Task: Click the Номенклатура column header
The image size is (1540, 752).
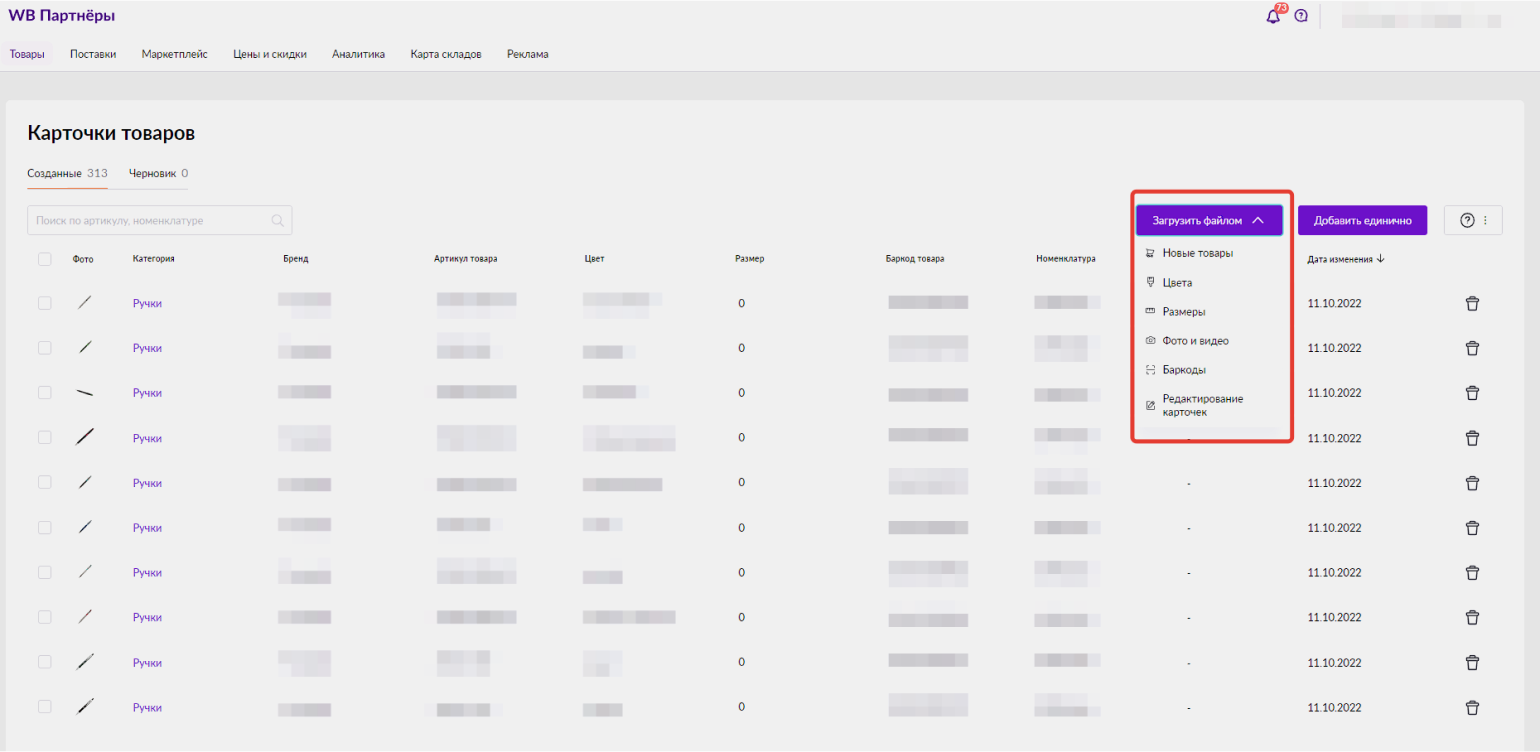Action: point(1066,259)
